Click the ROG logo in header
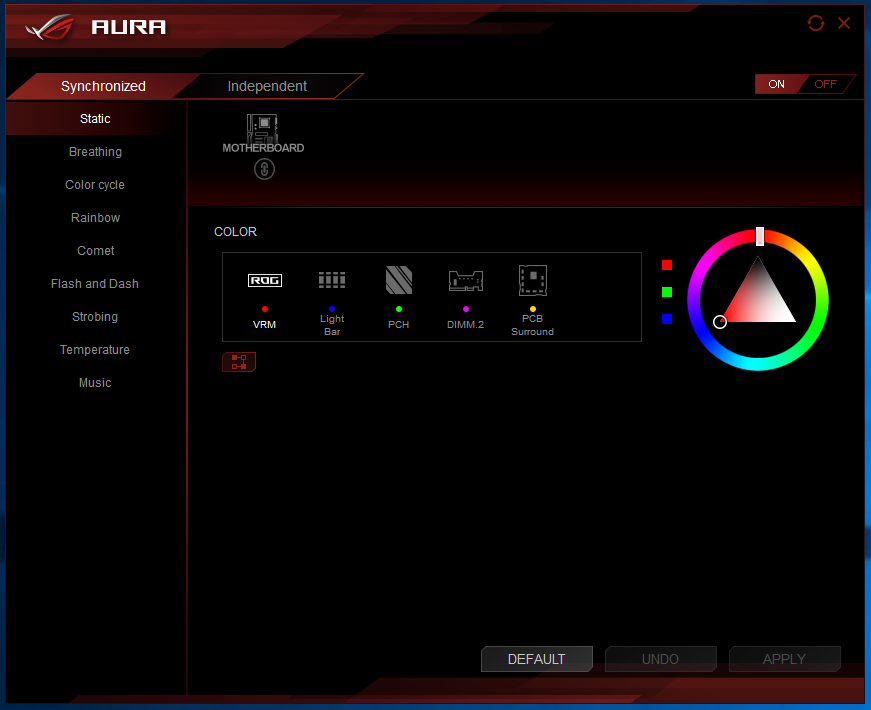This screenshot has width=871, height=710. [x=49, y=27]
